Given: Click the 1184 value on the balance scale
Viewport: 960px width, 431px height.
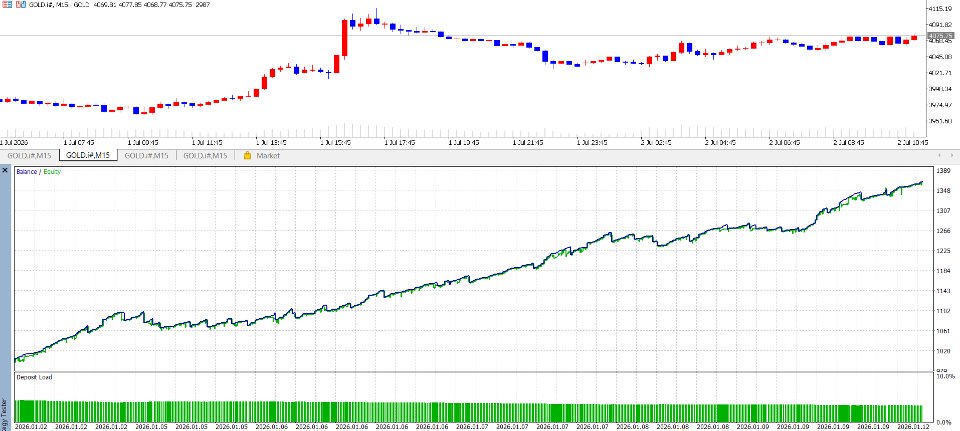Looking at the screenshot, I should click(943, 271).
